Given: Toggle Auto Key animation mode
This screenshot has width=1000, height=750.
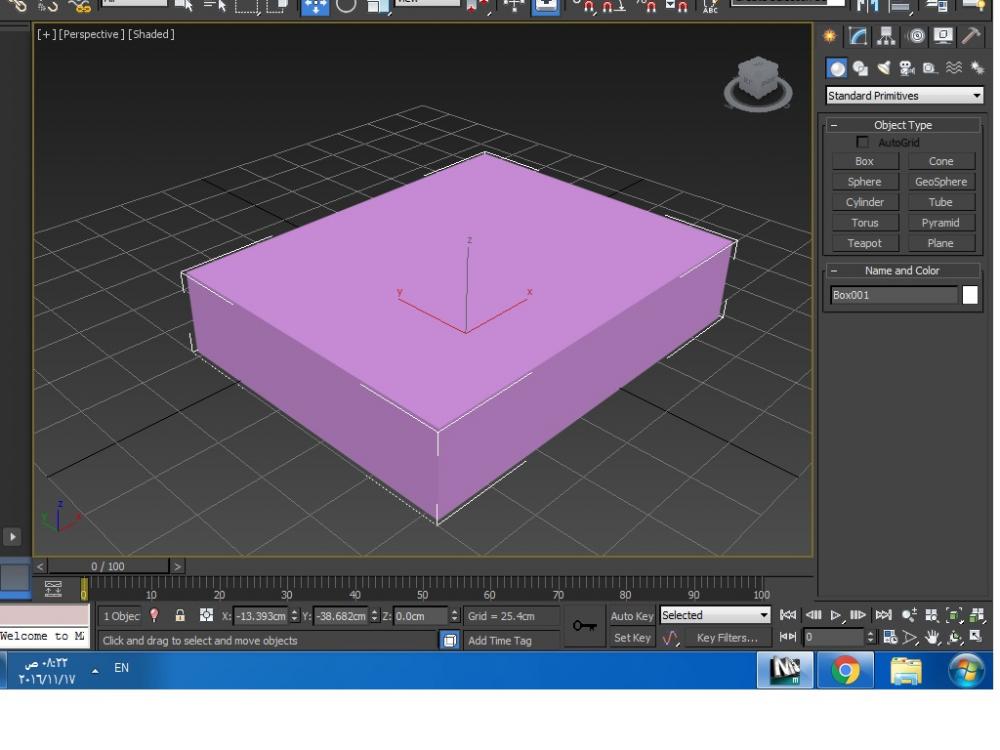Looking at the screenshot, I should 632,616.
